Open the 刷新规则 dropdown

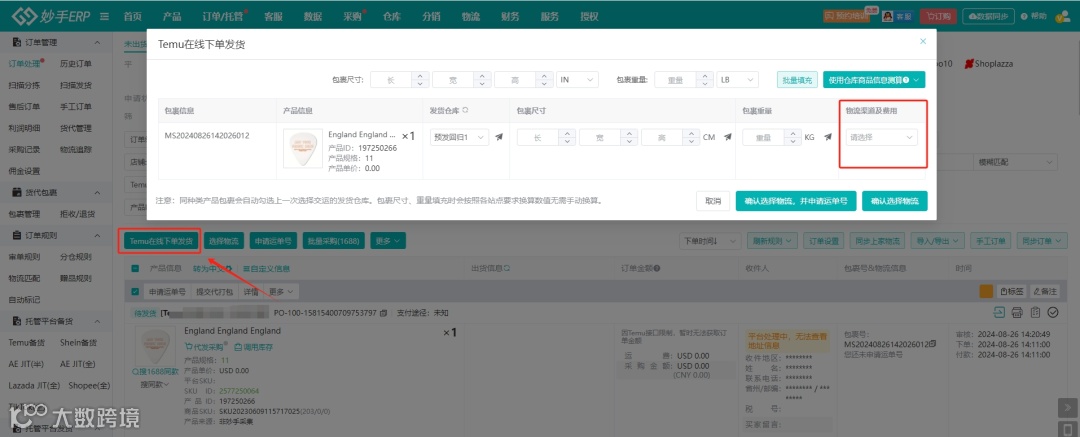point(771,241)
